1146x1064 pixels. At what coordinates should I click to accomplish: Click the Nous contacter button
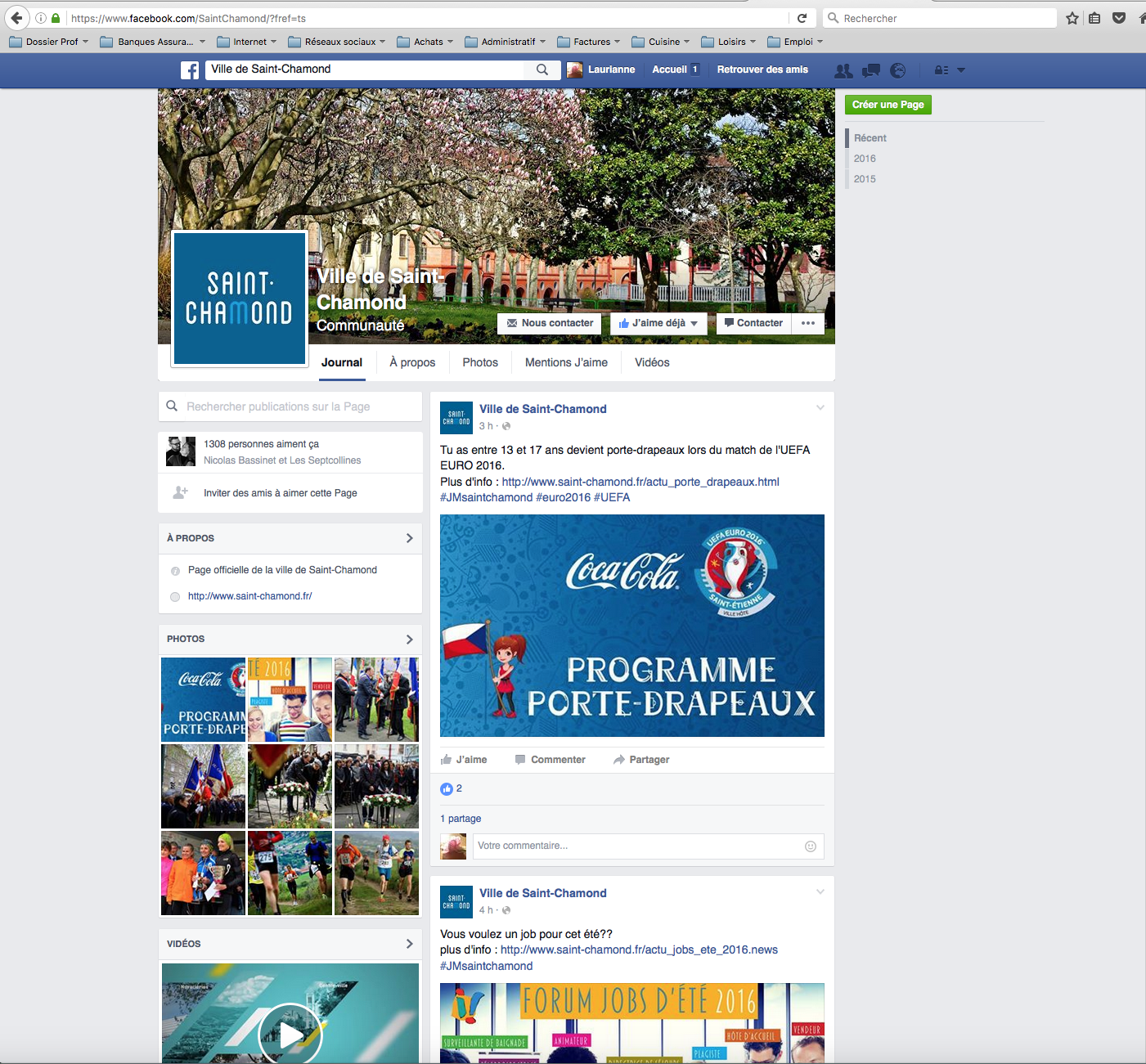[x=550, y=323]
